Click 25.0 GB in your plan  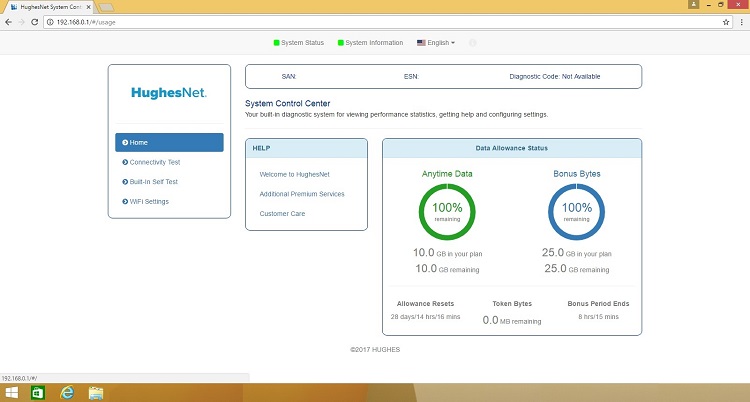(x=576, y=253)
